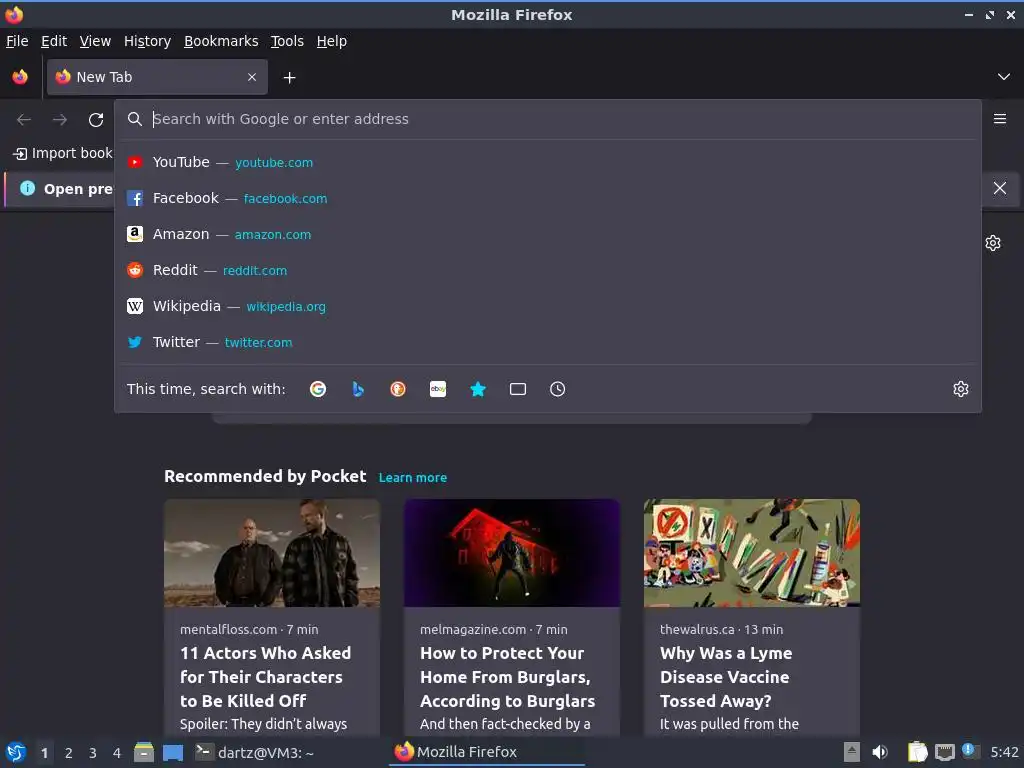Viewport: 1024px width, 768px height.
Task: Open the taskbar start menu icon
Action: (x=16, y=752)
